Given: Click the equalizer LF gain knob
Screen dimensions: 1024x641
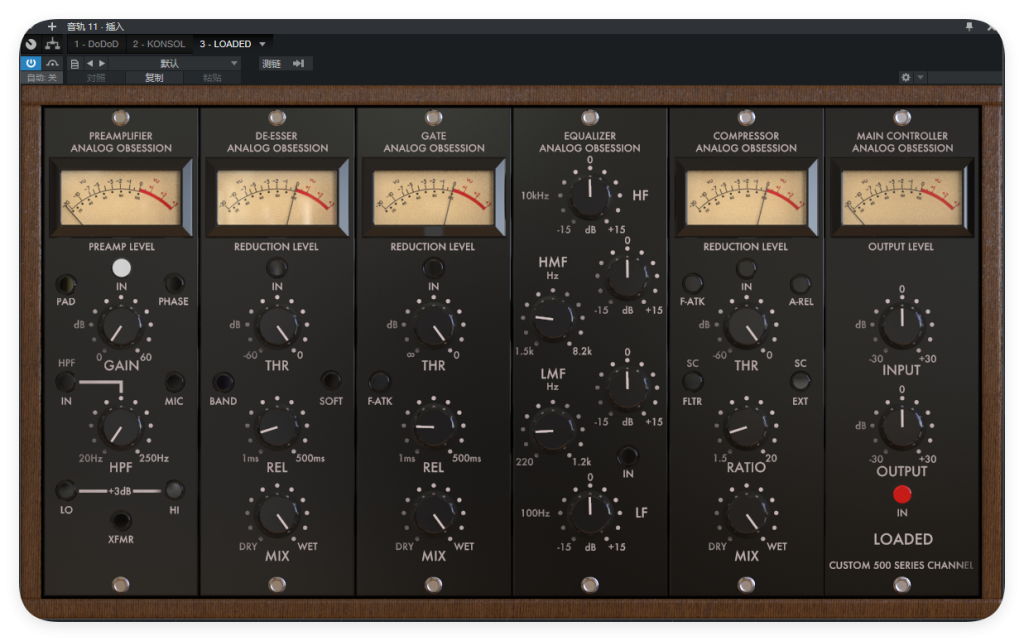Looking at the screenshot, I should (x=590, y=512).
